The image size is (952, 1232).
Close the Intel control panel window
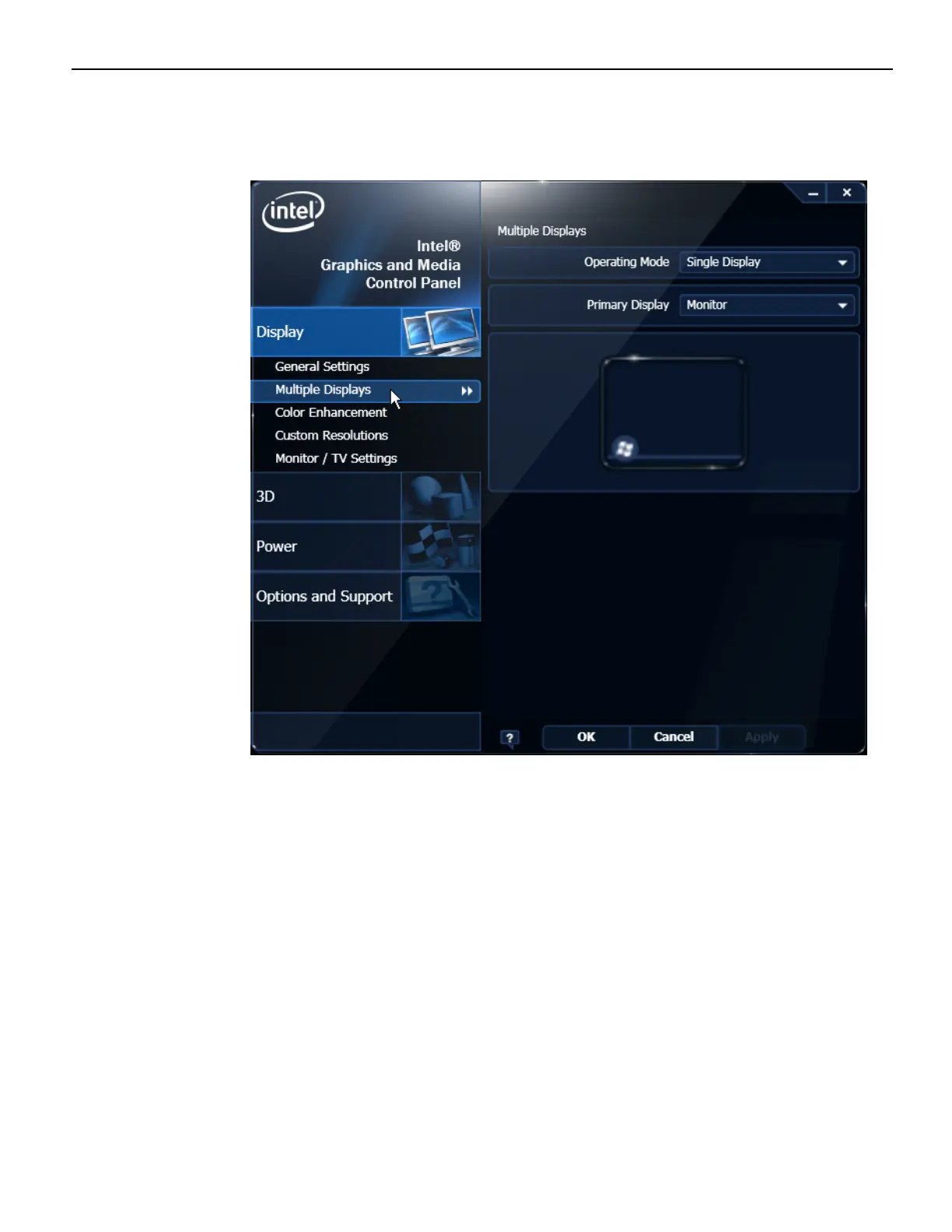tap(847, 193)
